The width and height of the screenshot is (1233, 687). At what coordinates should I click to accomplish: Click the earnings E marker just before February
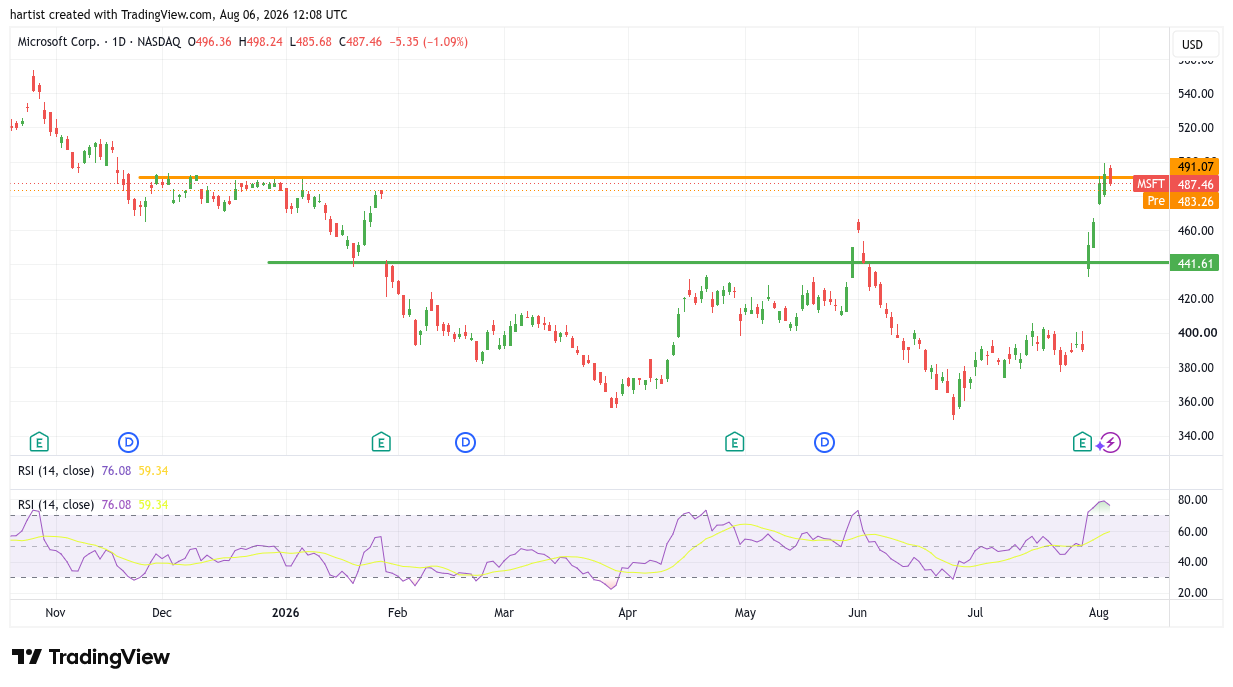tap(380, 442)
